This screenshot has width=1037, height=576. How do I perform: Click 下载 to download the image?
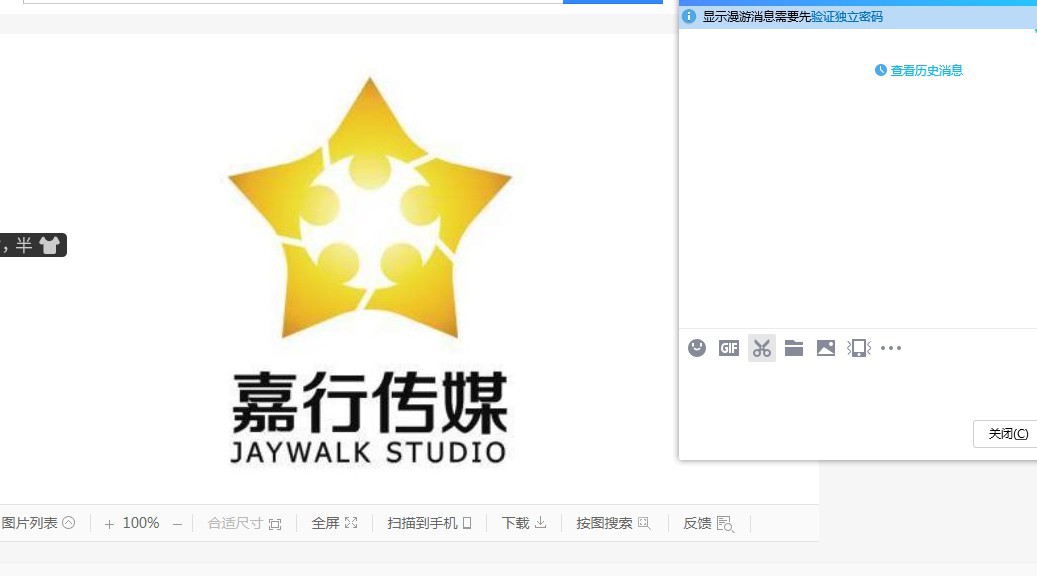tap(524, 523)
